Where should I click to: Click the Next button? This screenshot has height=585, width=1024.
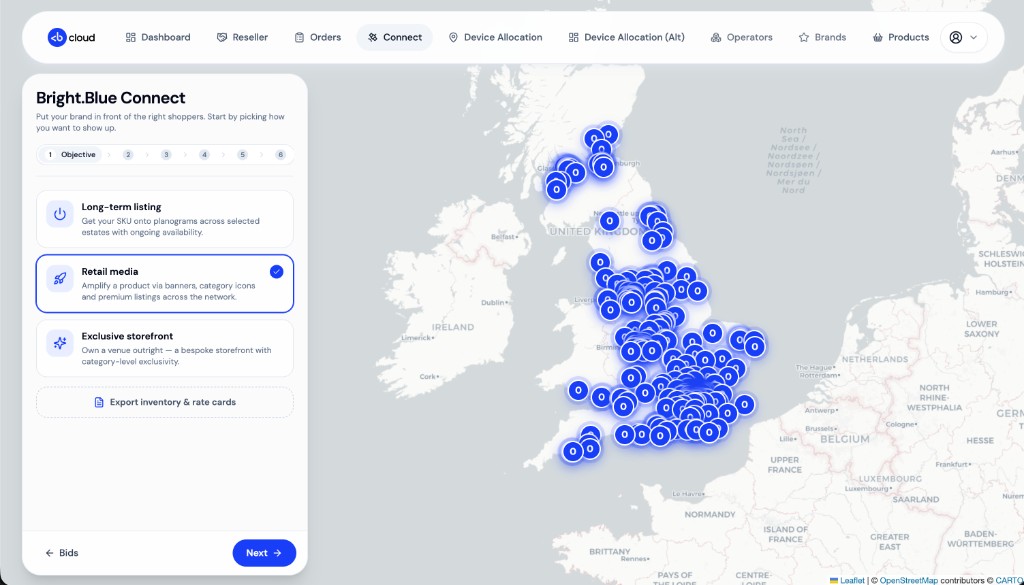[x=264, y=553]
